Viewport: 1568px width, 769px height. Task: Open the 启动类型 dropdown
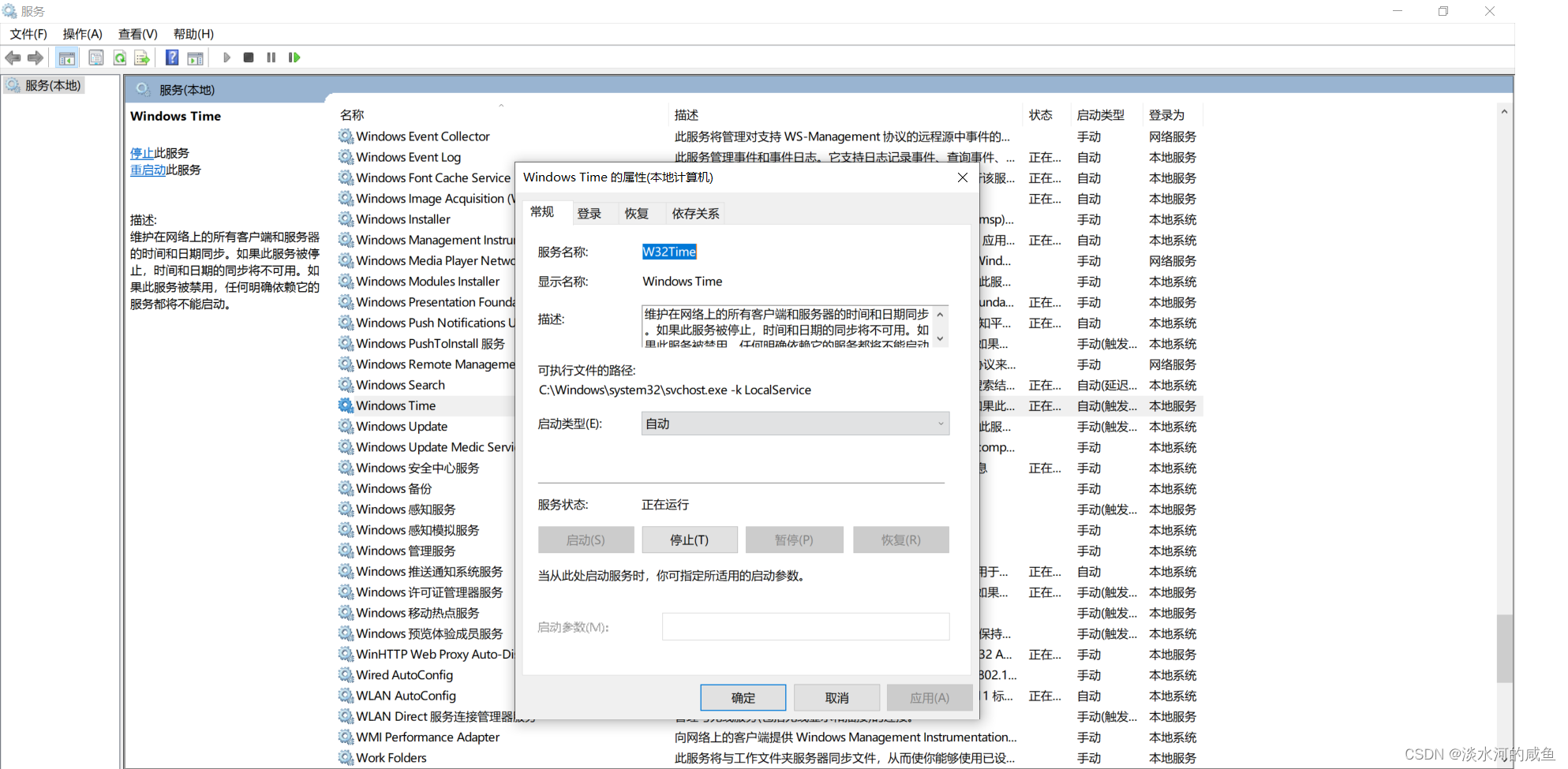[795, 424]
